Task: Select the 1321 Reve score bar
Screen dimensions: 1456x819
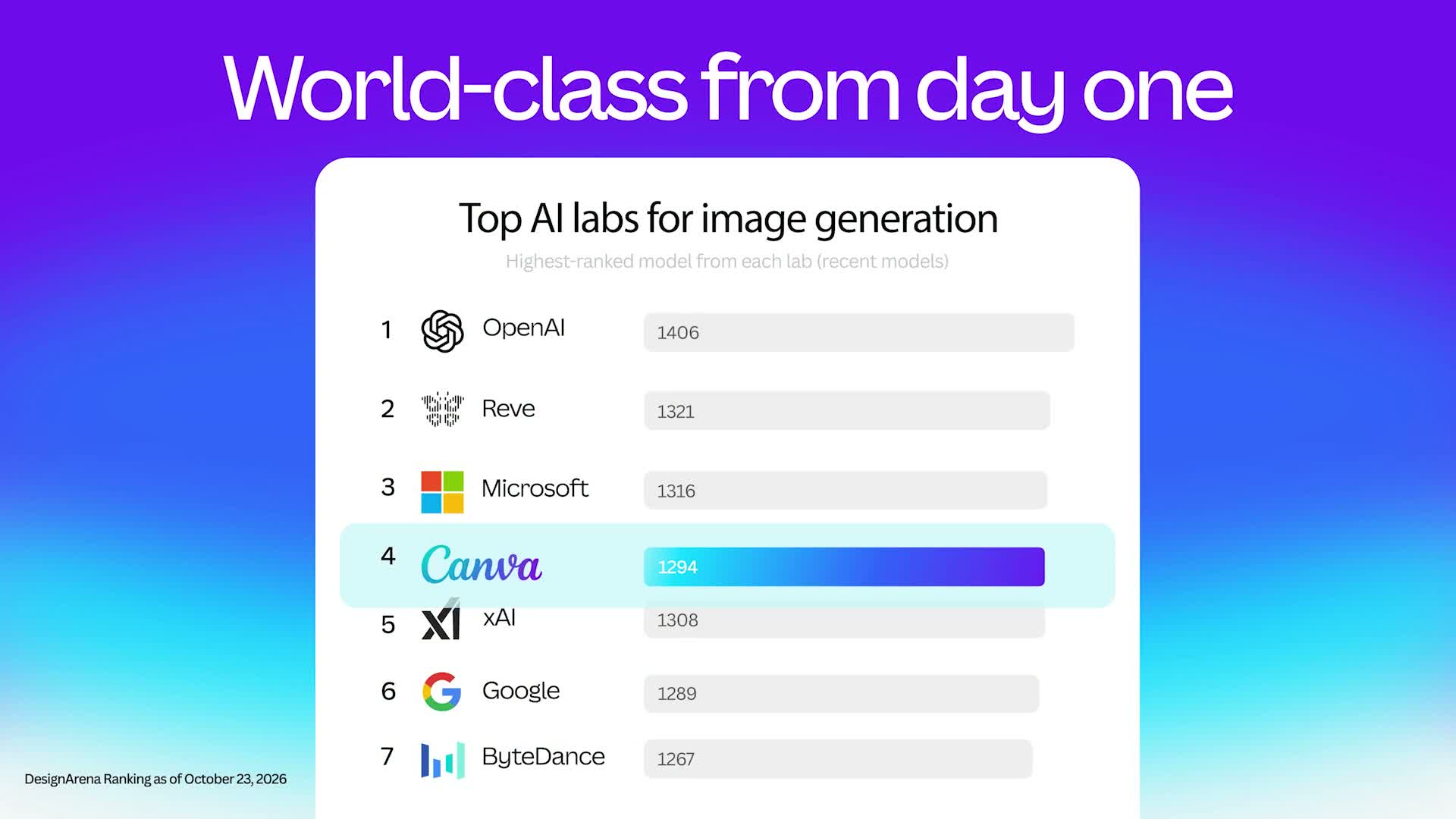Action: 847,411
